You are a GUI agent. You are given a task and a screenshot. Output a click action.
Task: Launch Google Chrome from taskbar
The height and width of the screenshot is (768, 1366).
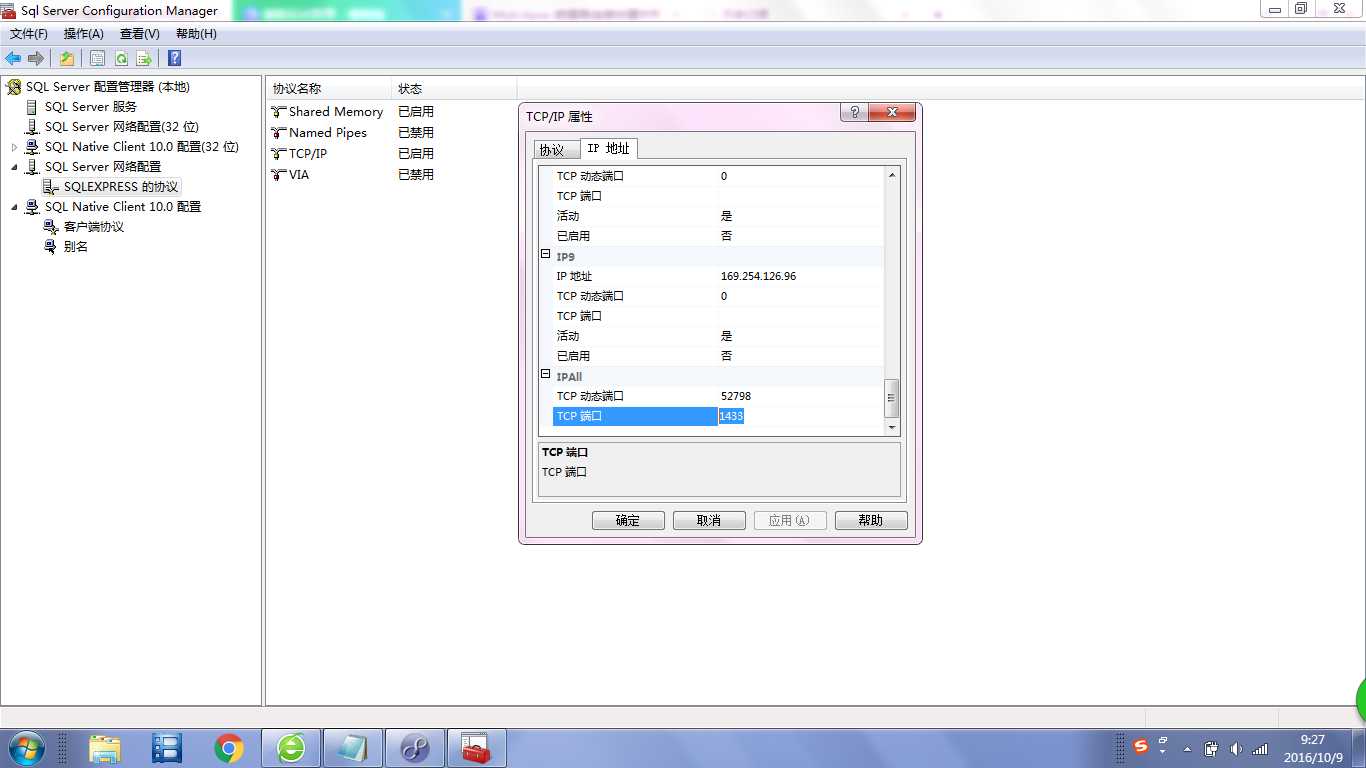point(229,748)
